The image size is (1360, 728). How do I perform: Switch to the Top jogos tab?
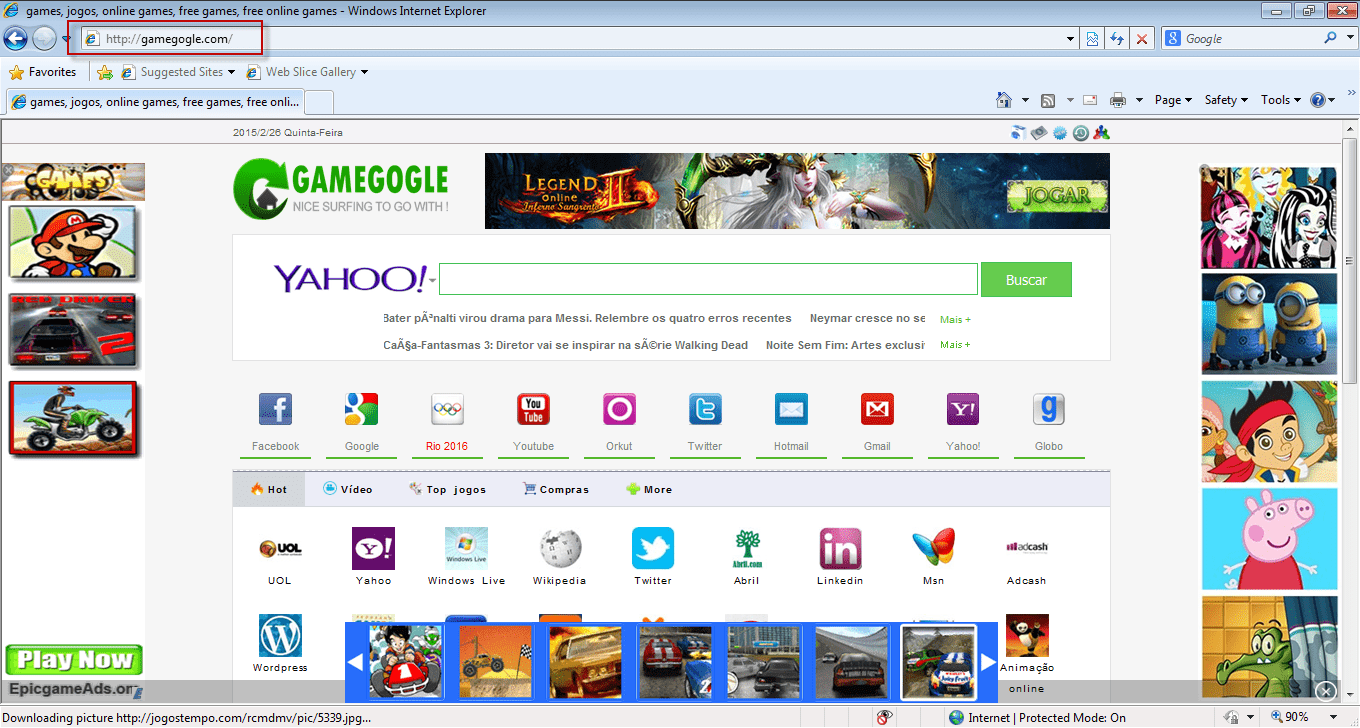(448, 489)
